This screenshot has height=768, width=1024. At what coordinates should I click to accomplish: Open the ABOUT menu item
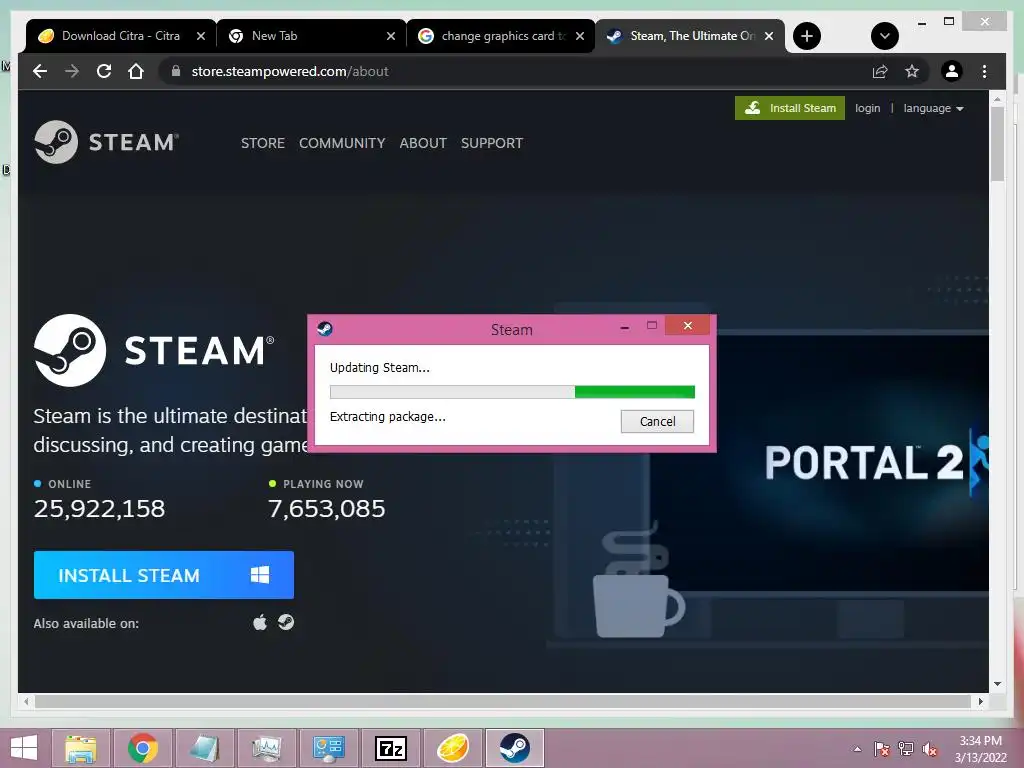[423, 143]
